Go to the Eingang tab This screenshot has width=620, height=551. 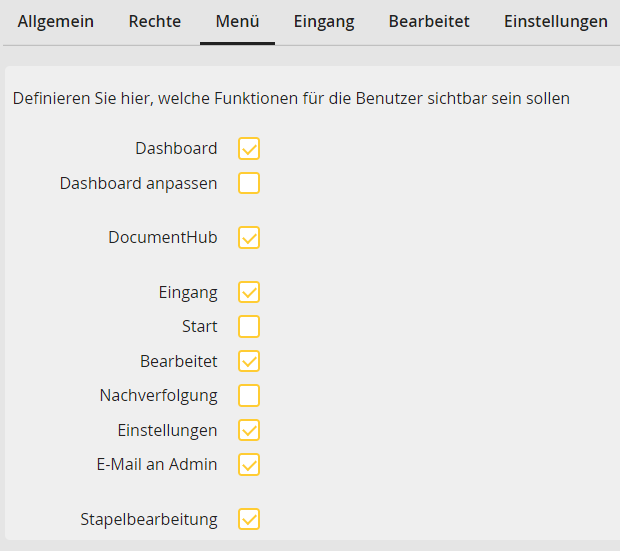pos(324,21)
